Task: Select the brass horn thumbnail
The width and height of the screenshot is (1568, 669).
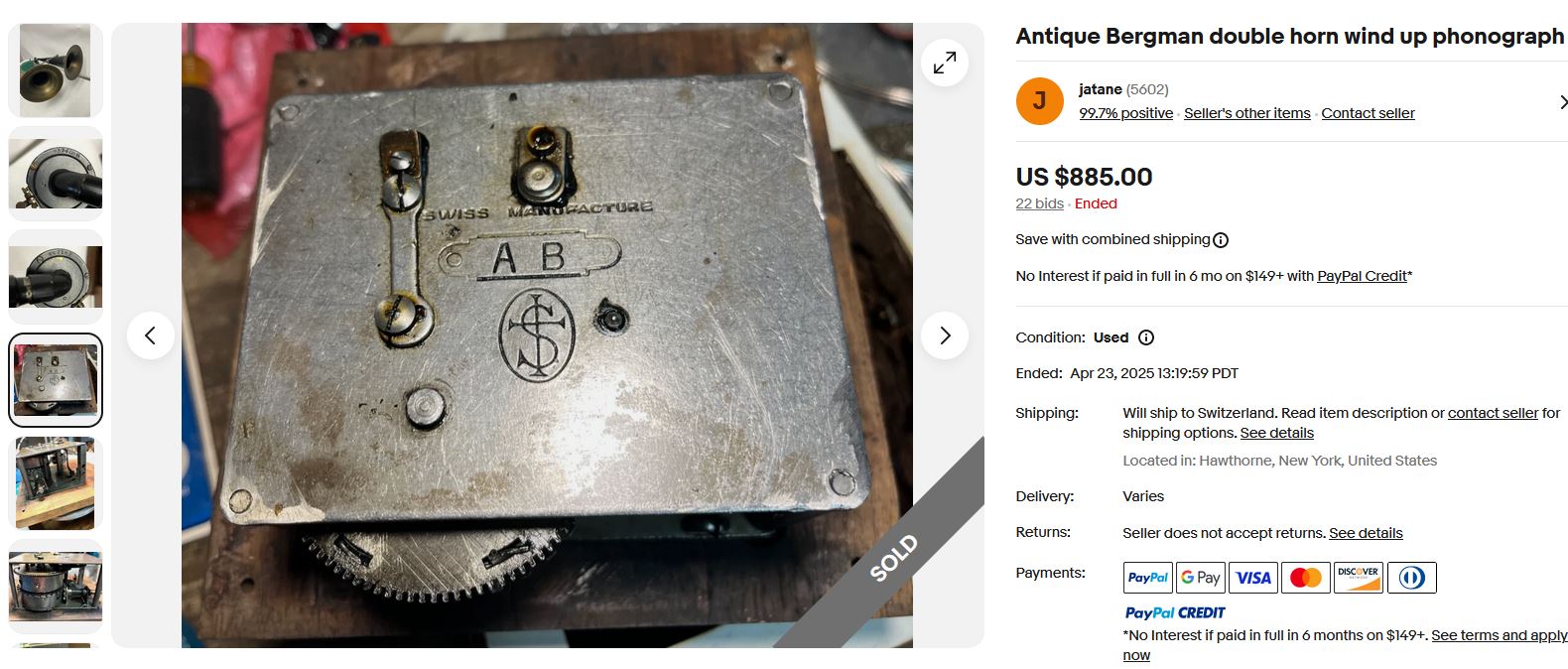Action: pyautogui.click(x=56, y=70)
